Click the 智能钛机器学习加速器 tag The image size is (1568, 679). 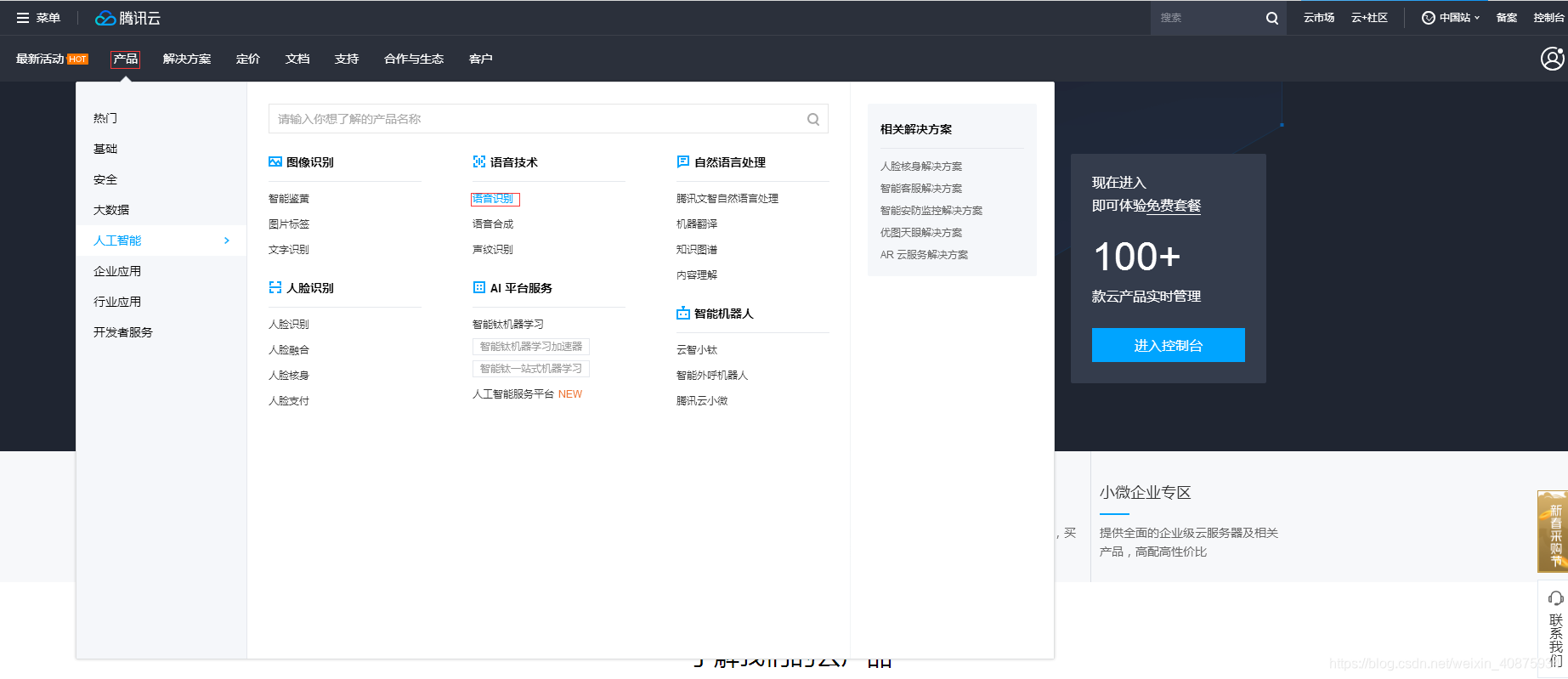point(531,346)
